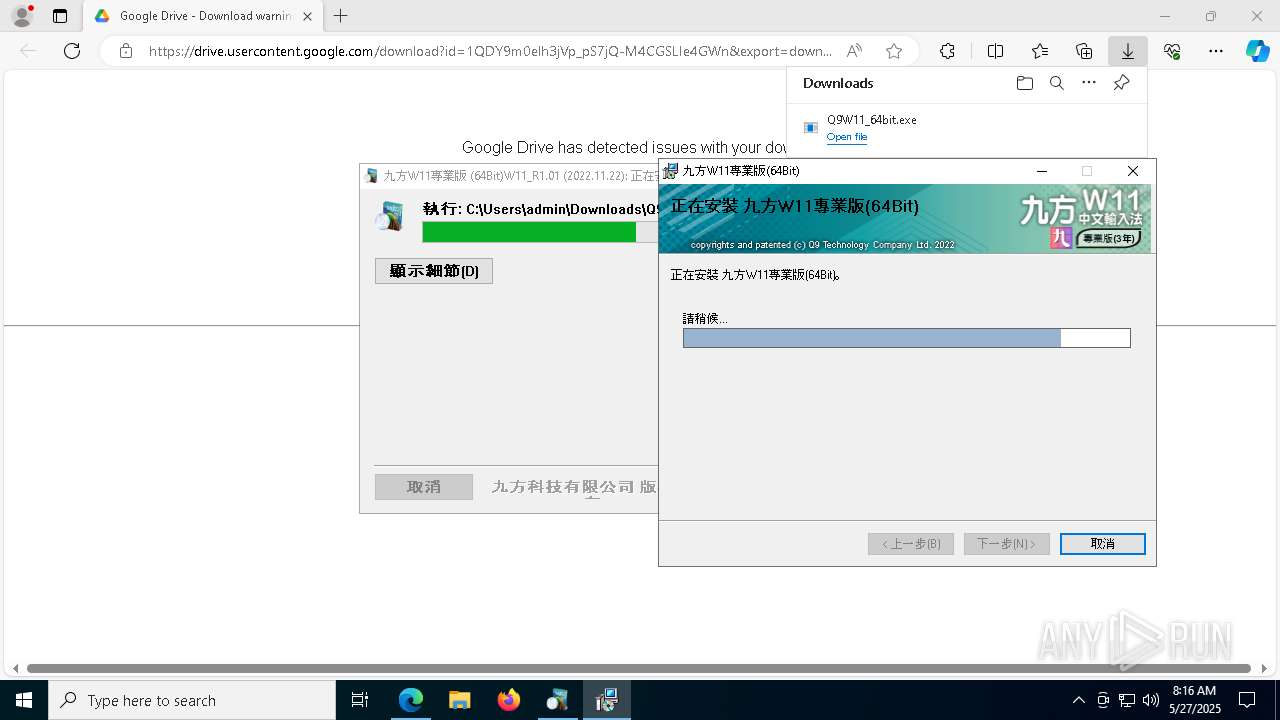Switch to installer app on taskbar

coord(606,700)
